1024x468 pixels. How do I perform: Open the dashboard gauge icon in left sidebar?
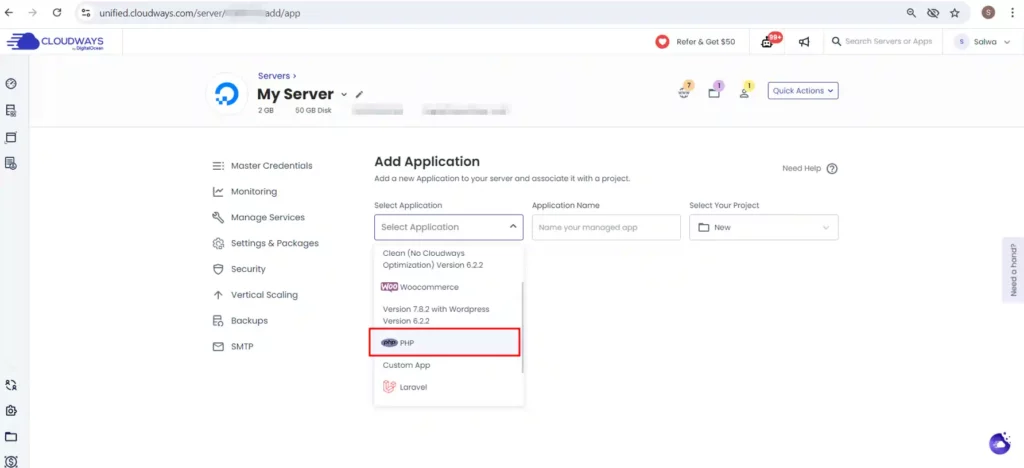click(10, 84)
